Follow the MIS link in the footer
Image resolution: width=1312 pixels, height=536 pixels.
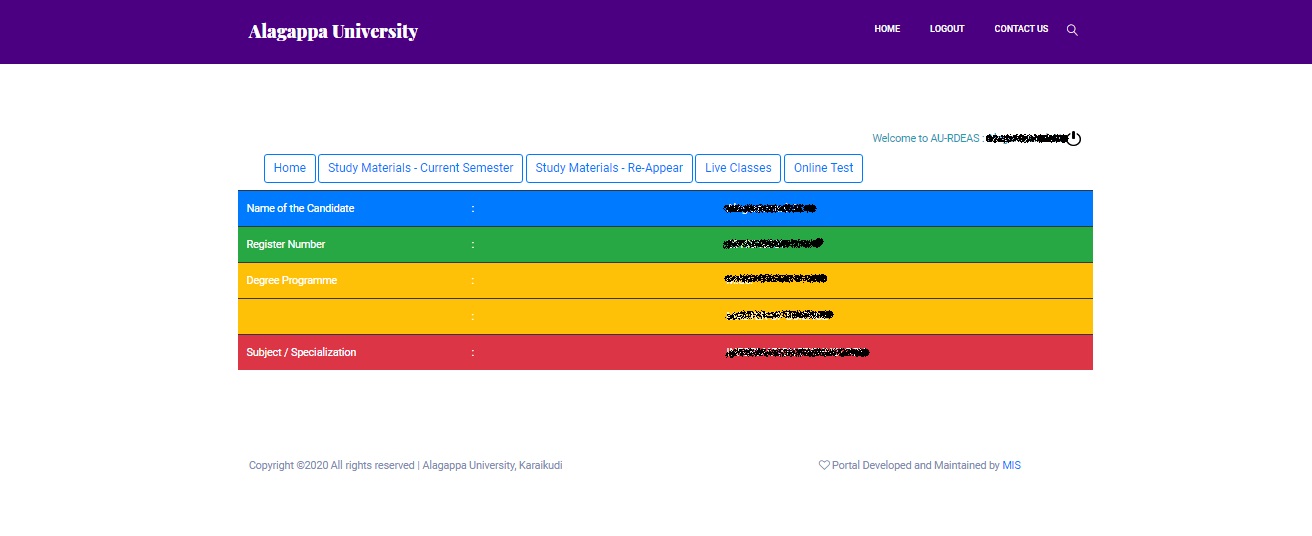[x=1012, y=465]
